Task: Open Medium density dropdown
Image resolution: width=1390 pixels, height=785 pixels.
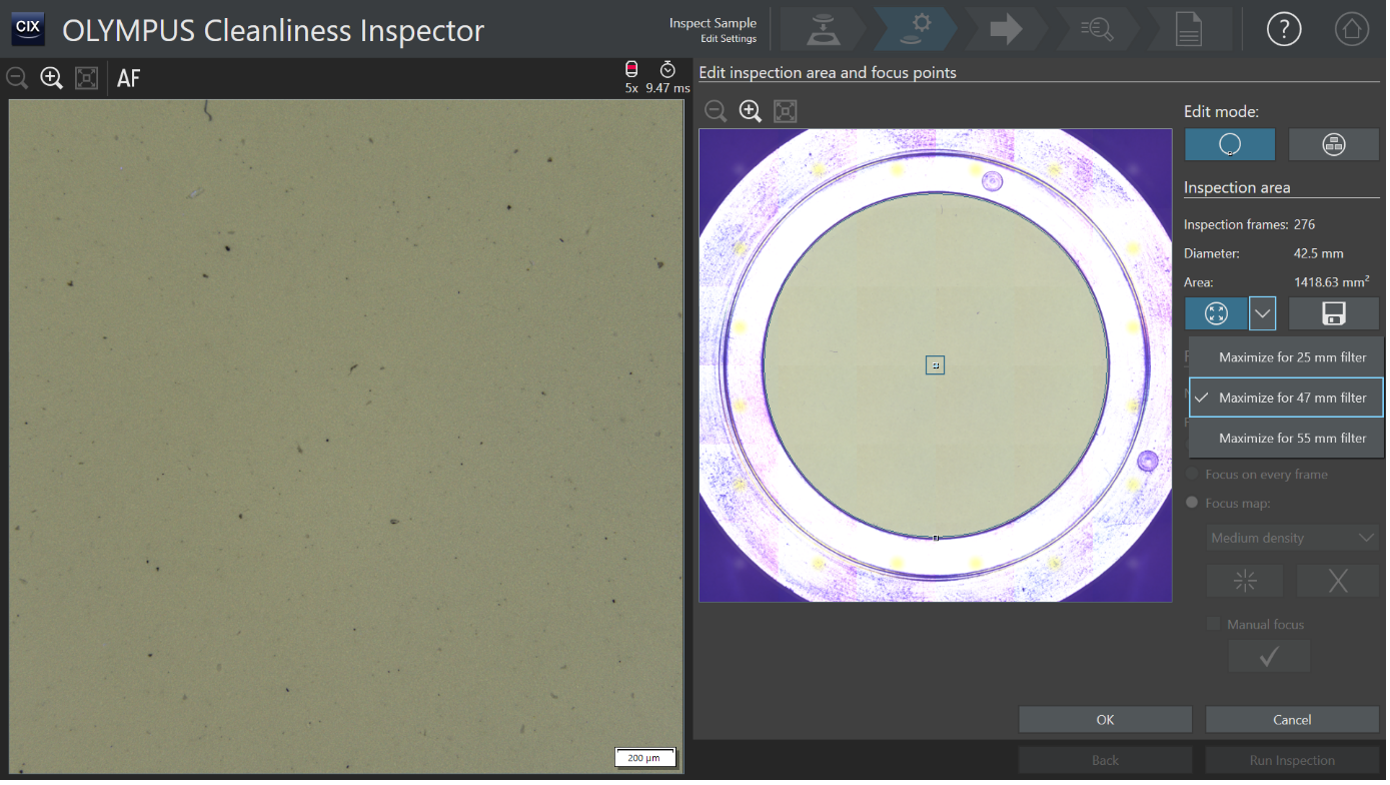Action: (1292, 538)
